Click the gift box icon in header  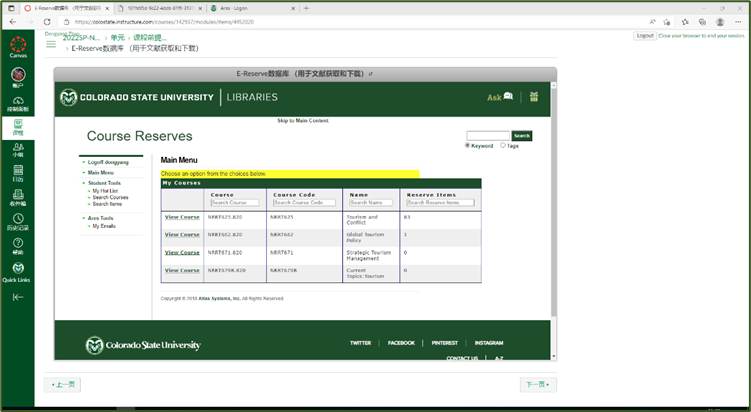[x=534, y=97]
